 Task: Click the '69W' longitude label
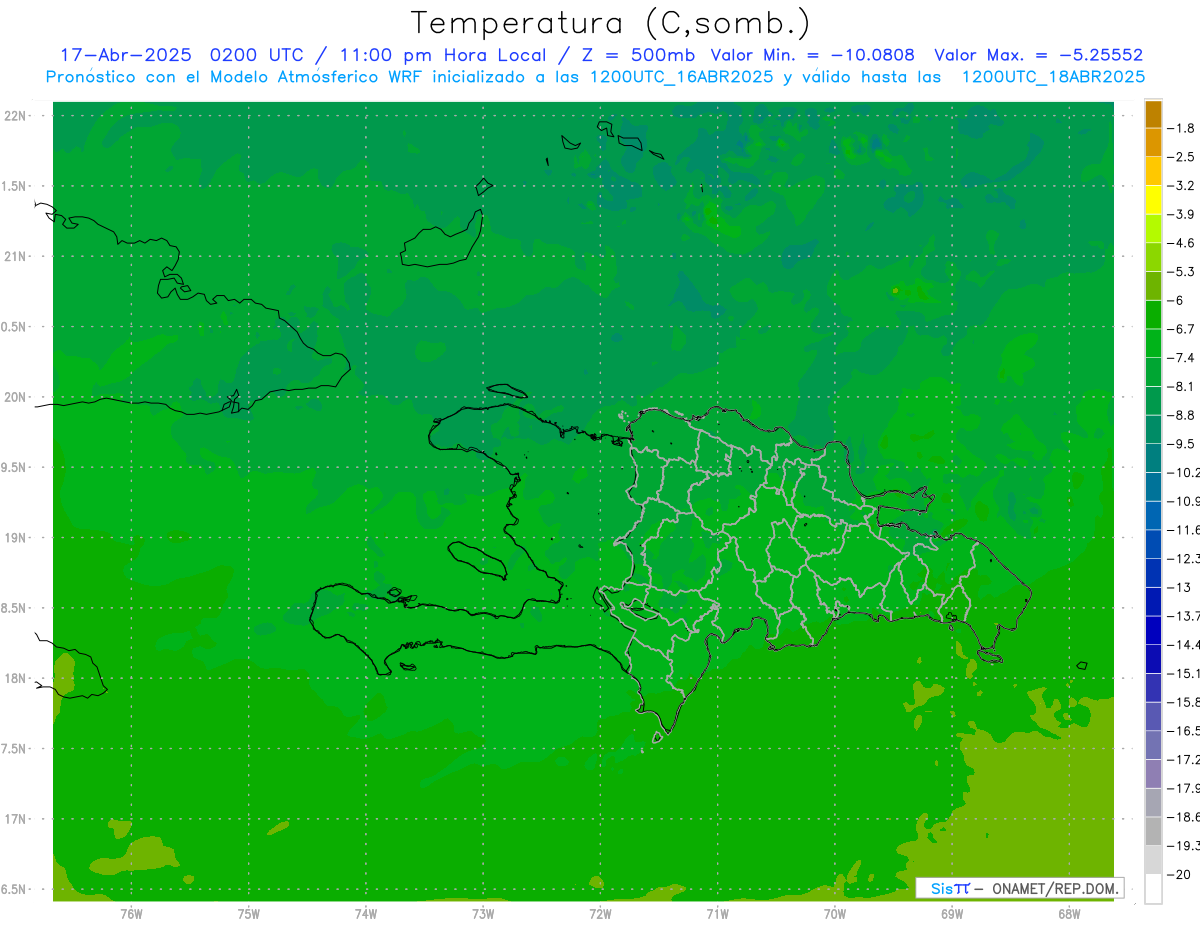coord(952,913)
